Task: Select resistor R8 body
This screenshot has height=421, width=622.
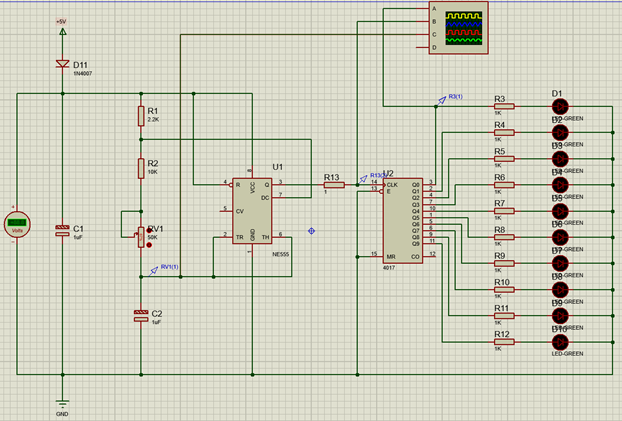Action: click(x=499, y=237)
